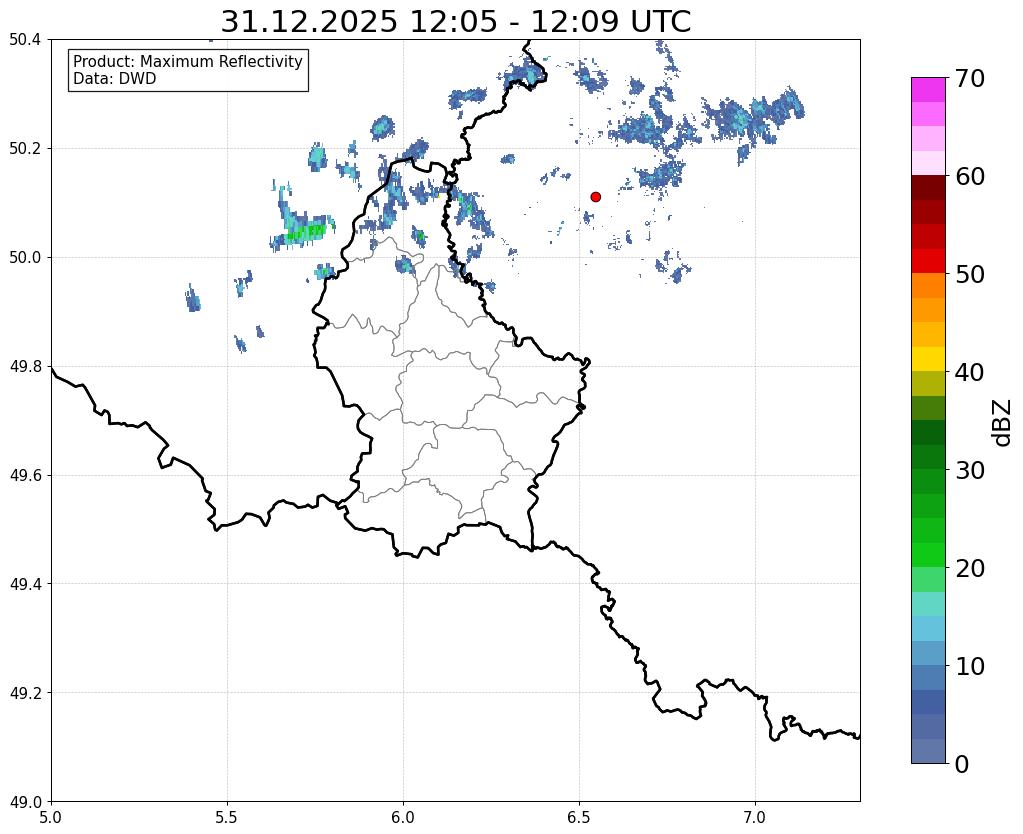
Task: Click the latitude tick label 49.6
Action: tap(25, 476)
